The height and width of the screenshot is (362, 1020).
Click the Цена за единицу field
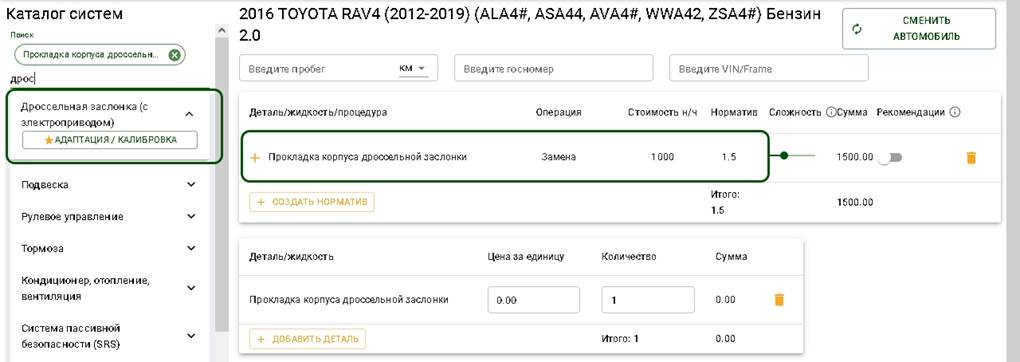pos(533,300)
